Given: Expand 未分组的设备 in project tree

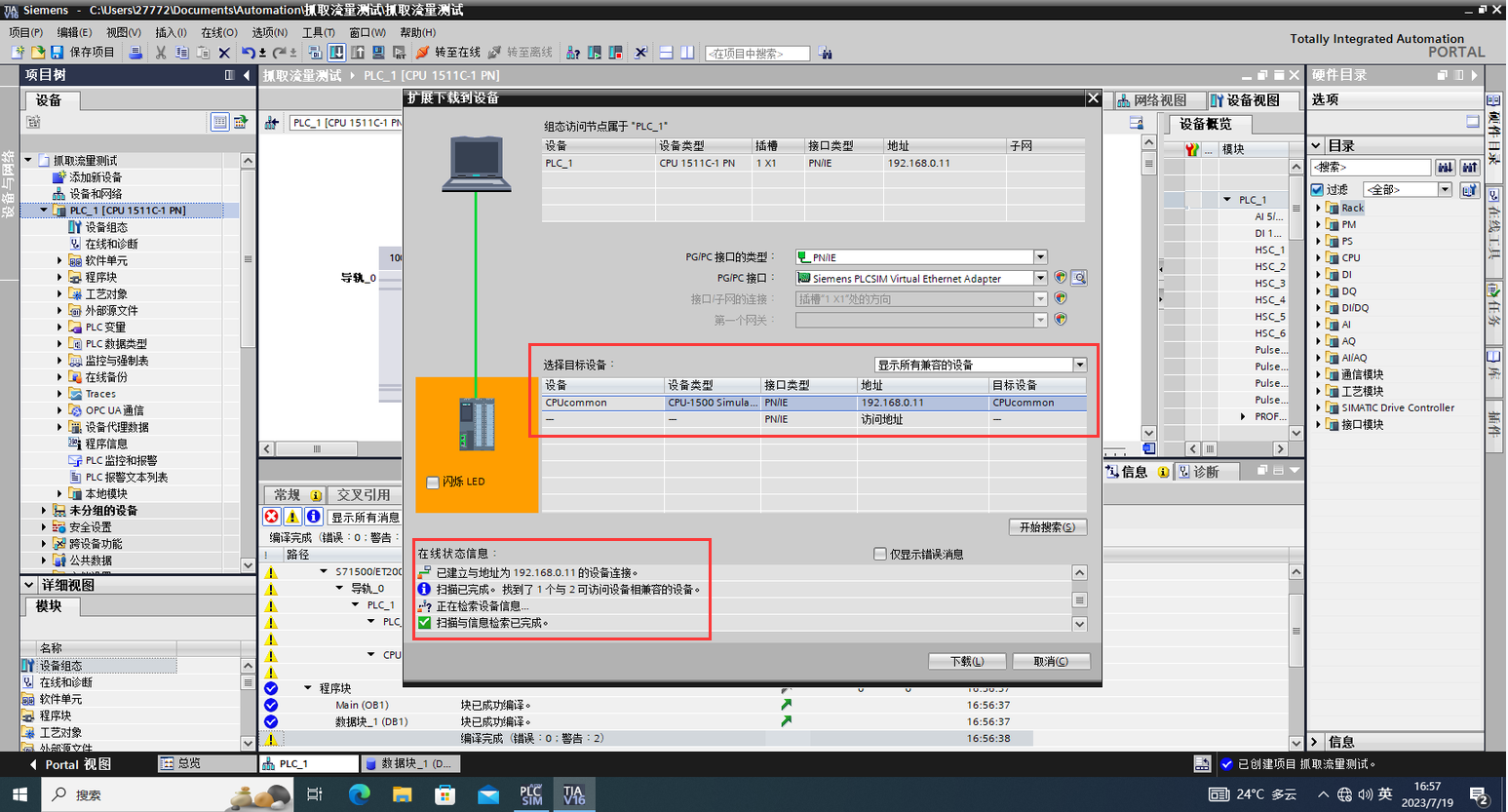Looking at the screenshot, I should pos(44,511).
